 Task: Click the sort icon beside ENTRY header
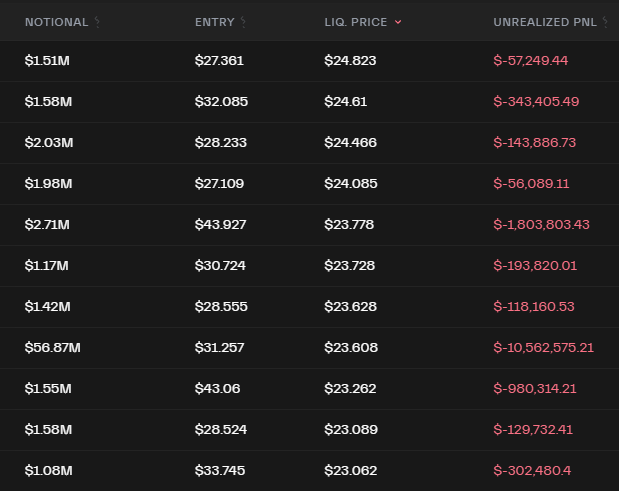coord(243,22)
